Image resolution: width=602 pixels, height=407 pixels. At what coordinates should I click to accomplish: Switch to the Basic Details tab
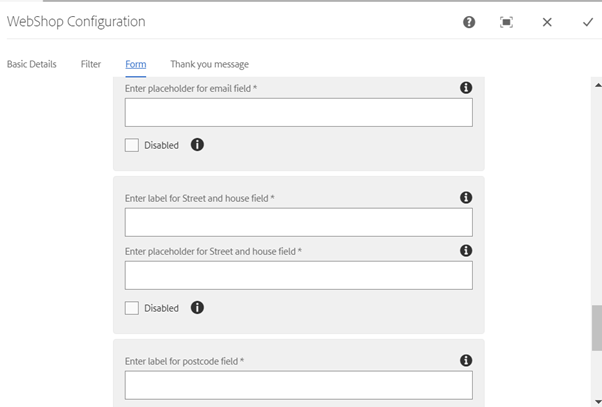(x=31, y=64)
